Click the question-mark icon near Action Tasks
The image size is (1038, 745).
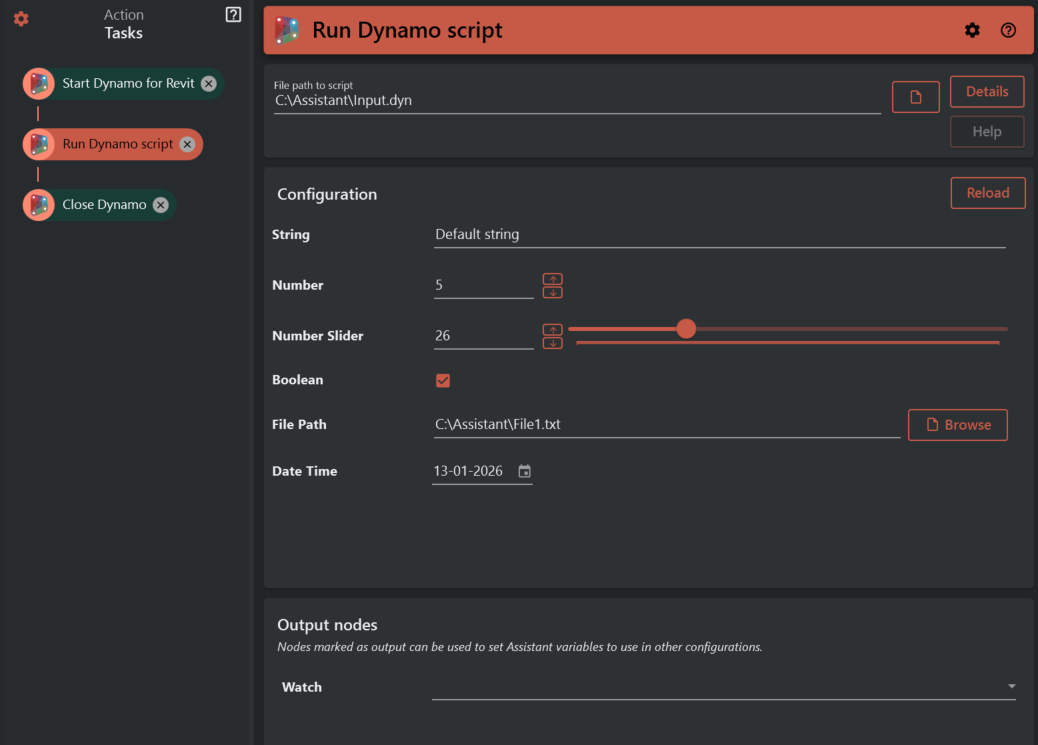click(233, 13)
